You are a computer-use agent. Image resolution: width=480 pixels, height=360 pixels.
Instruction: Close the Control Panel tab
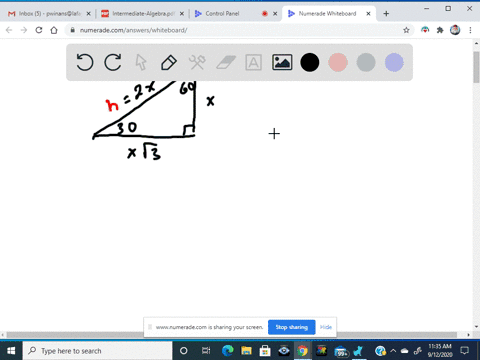pyautogui.click(x=275, y=14)
